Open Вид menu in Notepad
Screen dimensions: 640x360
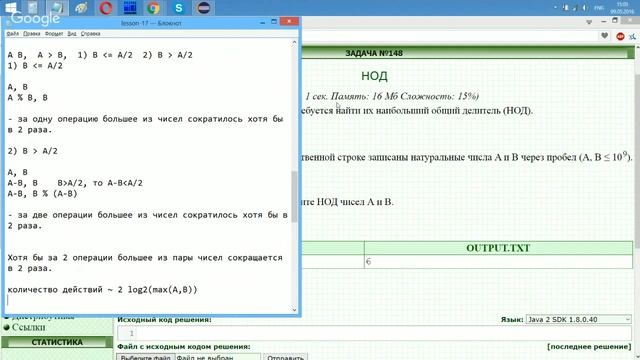[72, 33]
